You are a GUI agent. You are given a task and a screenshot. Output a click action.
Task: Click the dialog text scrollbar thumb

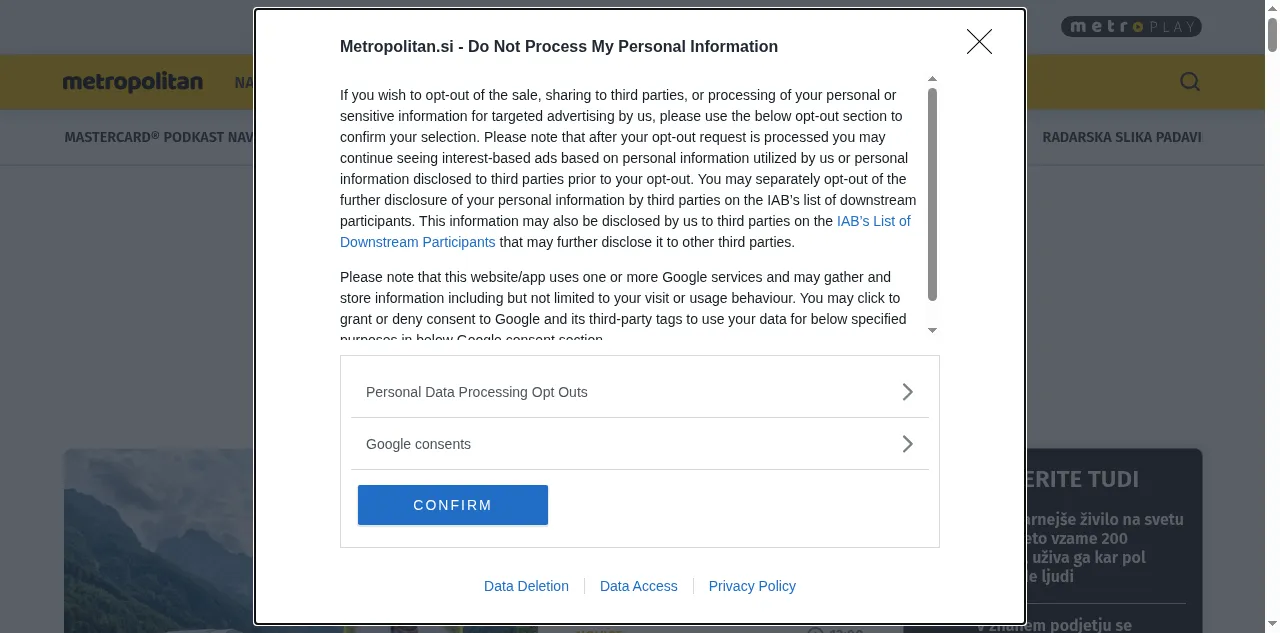tap(932, 194)
